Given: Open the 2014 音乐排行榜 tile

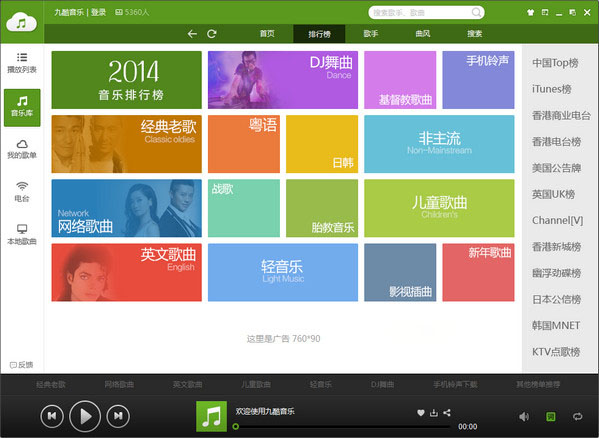Looking at the screenshot, I should (x=126, y=80).
